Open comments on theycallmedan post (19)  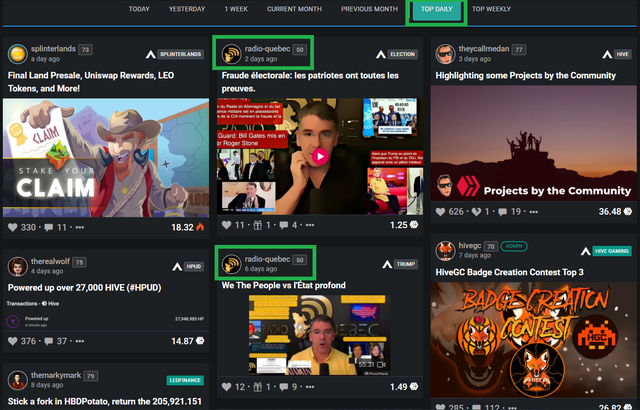coord(502,212)
